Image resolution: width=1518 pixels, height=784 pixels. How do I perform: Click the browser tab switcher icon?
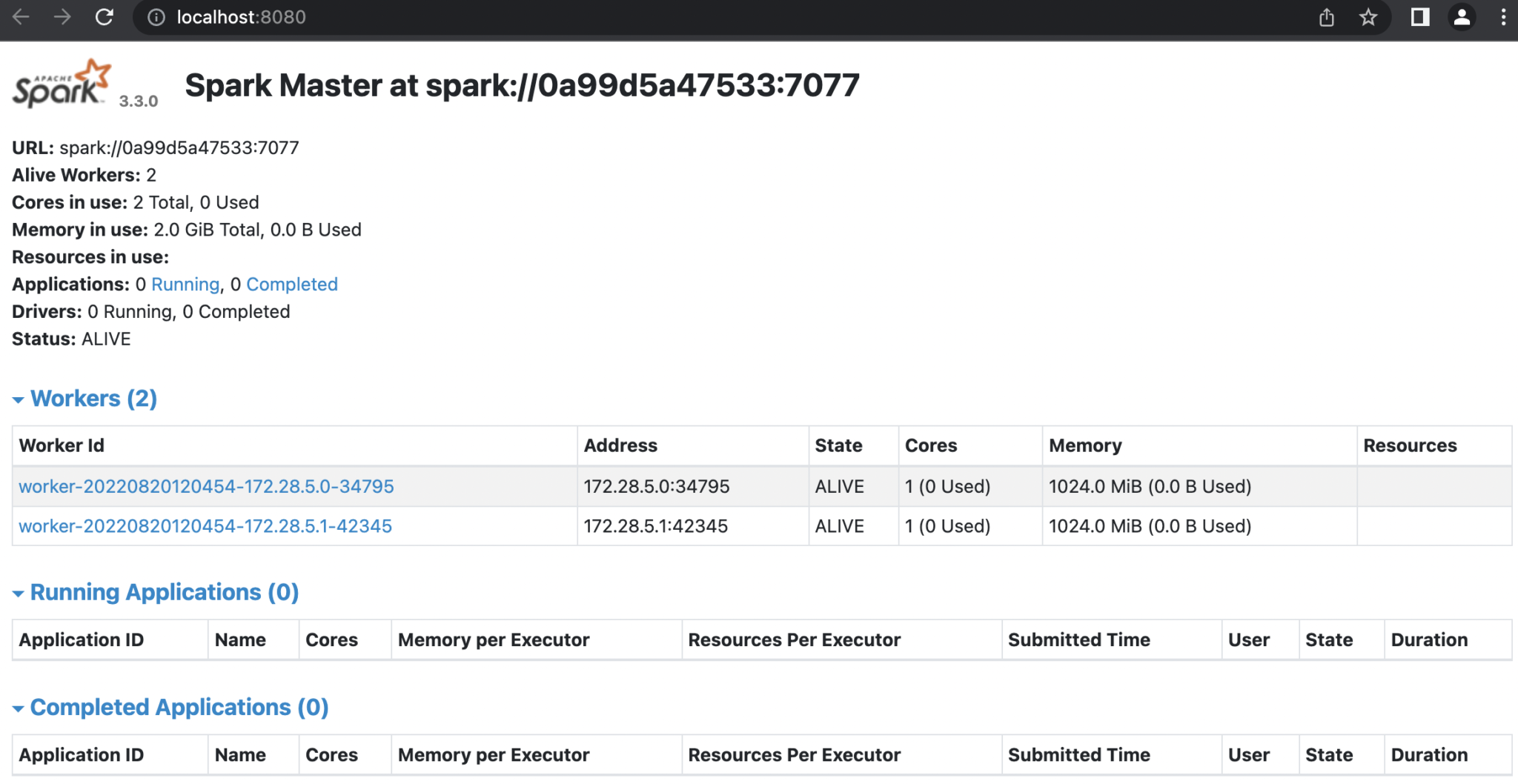(x=1420, y=17)
